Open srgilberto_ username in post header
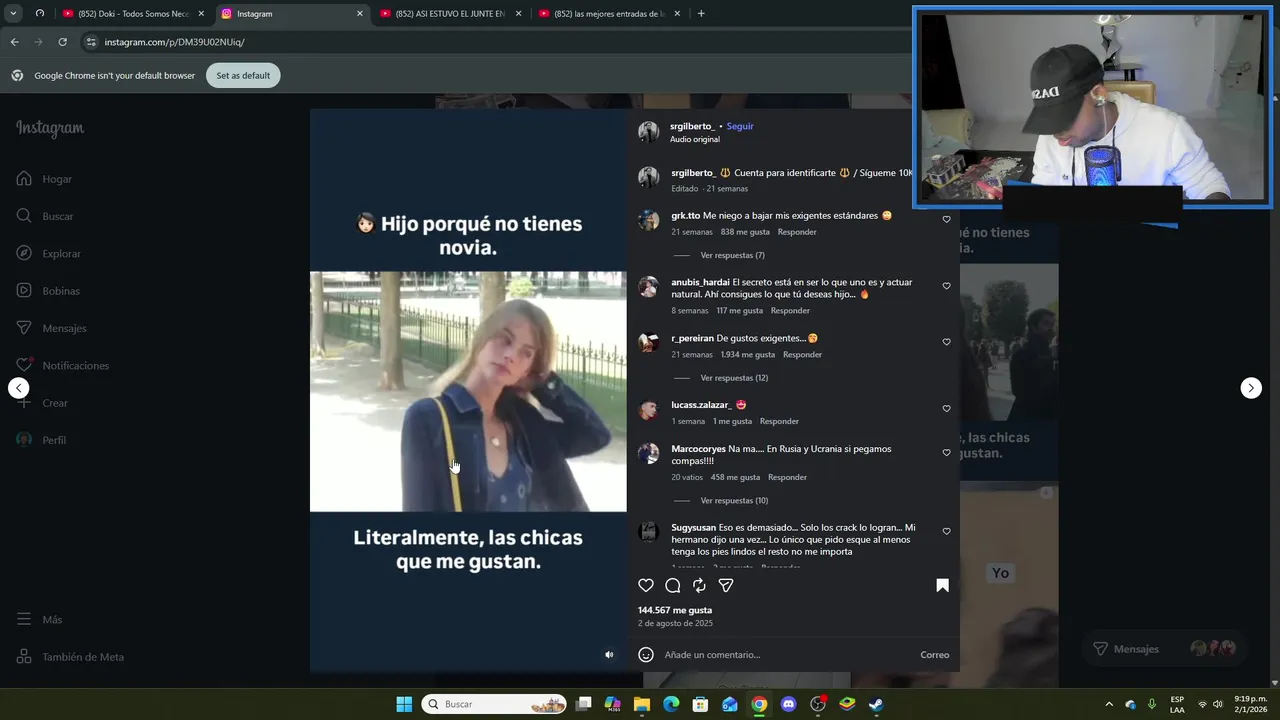This screenshot has height=720, width=1280. (692, 126)
